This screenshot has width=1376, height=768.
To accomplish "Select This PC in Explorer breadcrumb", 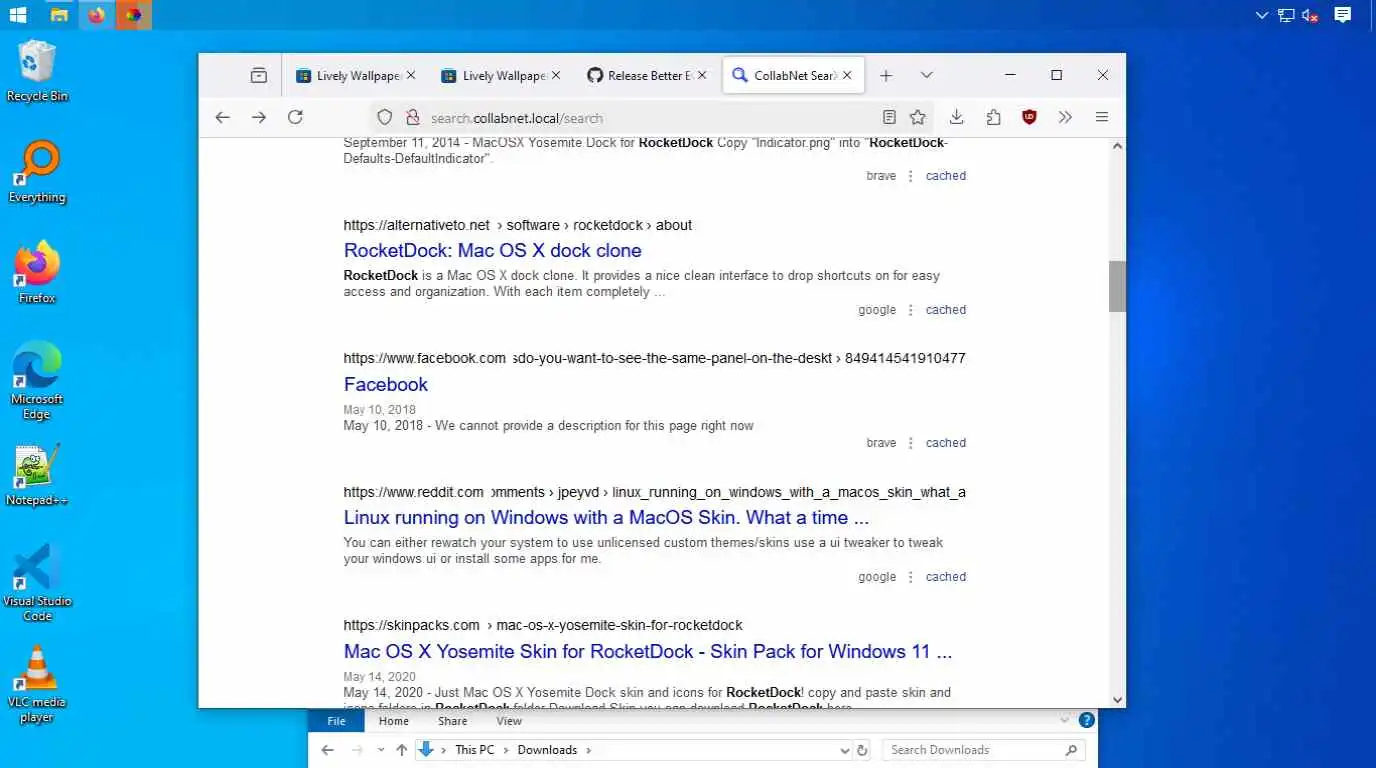I will point(475,750).
